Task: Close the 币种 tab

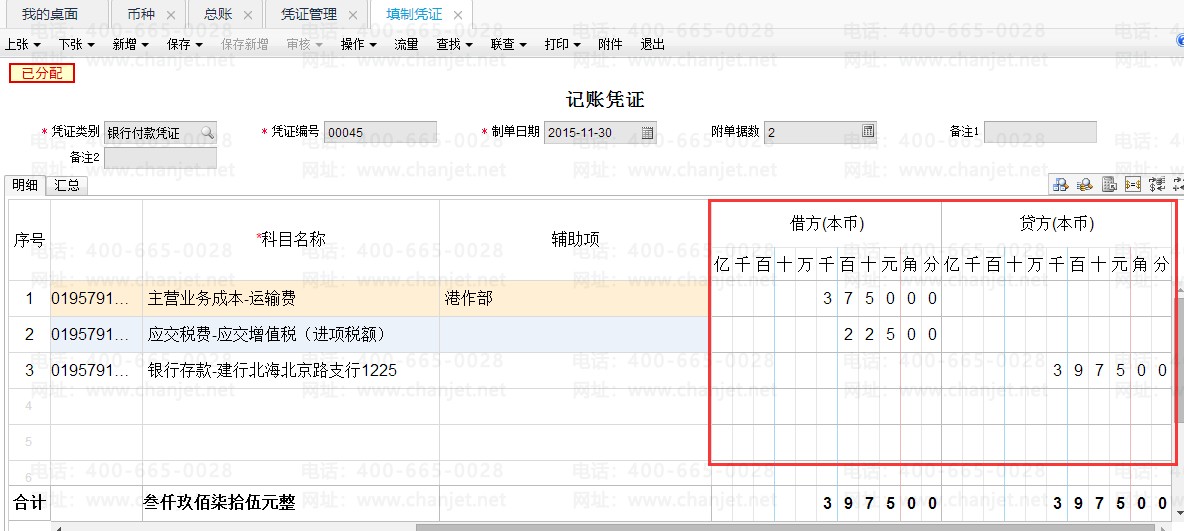Action: click(x=170, y=15)
